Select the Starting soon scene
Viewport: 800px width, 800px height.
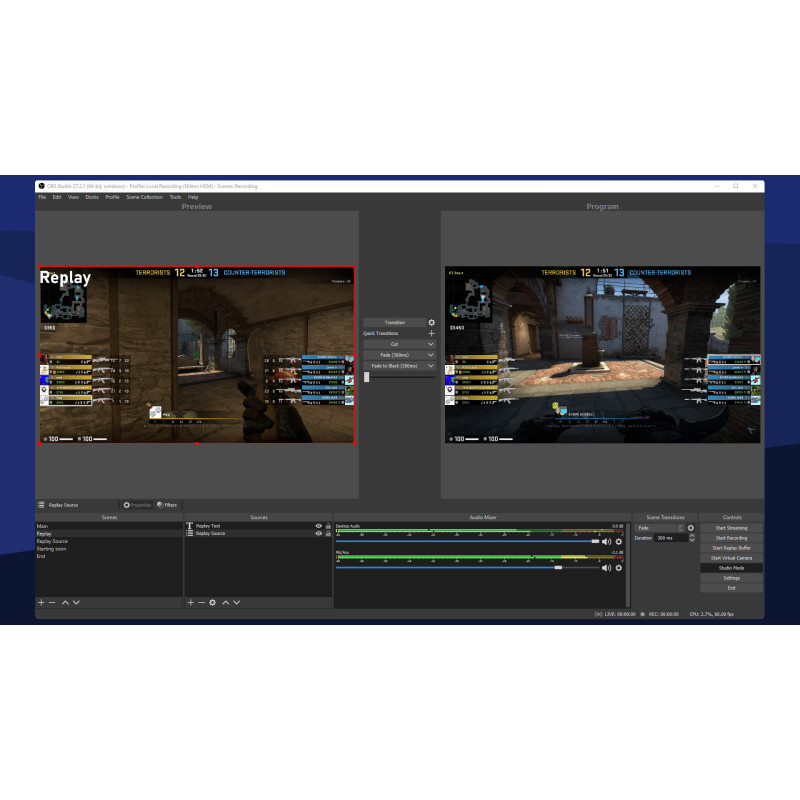click(58, 549)
